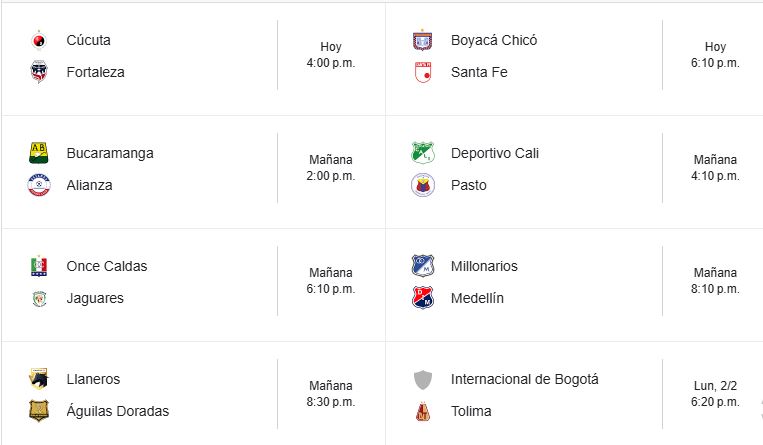This screenshot has height=445, width=763.
Task: Select the Llaneros team logo
Action: point(39,379)
